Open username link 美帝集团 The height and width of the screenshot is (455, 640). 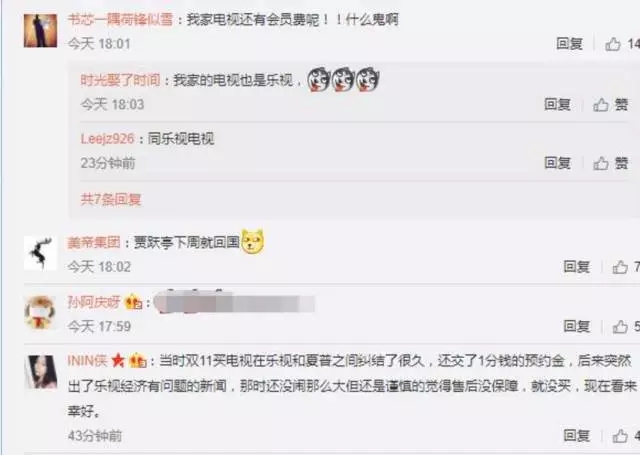[x=94, y=243]
